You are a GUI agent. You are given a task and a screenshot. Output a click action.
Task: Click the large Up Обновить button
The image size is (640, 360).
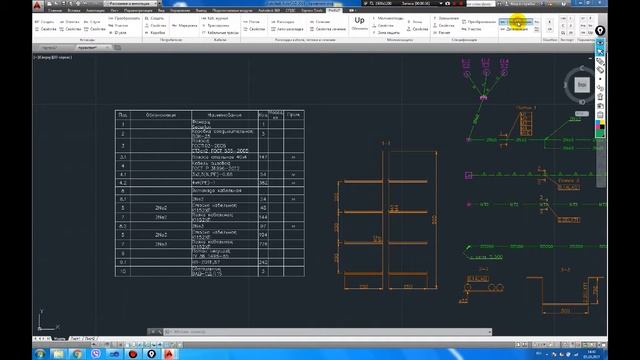point(360,23)
